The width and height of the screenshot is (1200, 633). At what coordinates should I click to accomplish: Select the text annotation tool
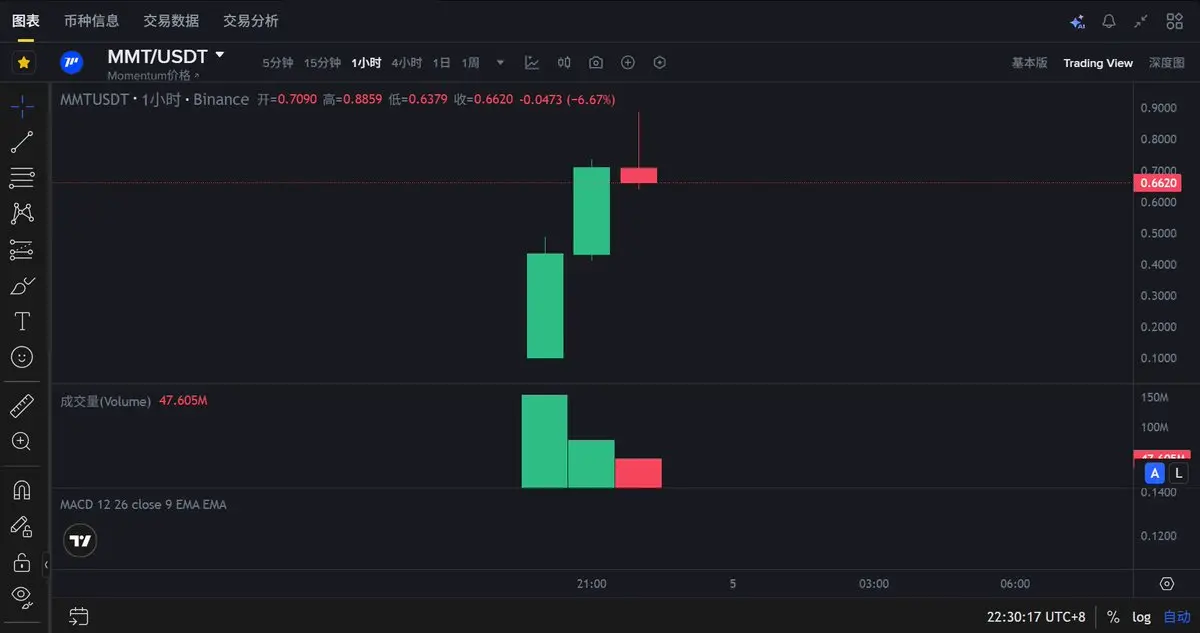(x=22, y=321)
